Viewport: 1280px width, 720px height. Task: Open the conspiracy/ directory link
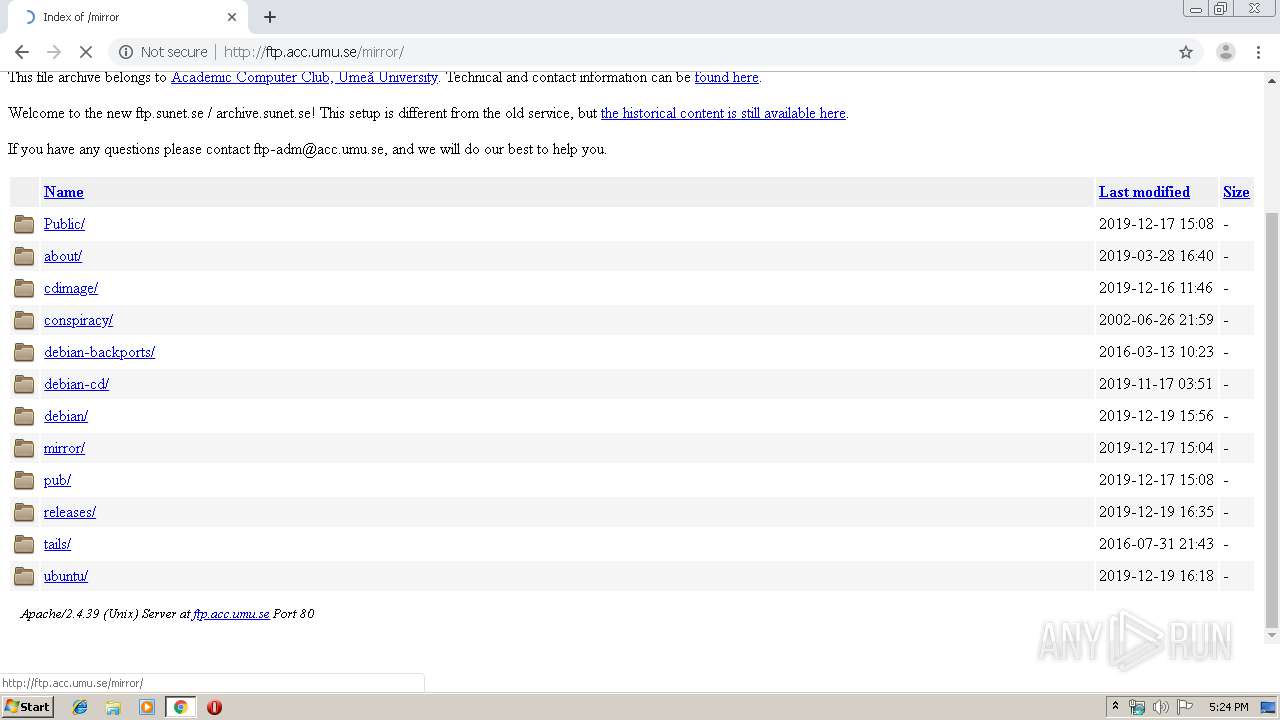78,320
